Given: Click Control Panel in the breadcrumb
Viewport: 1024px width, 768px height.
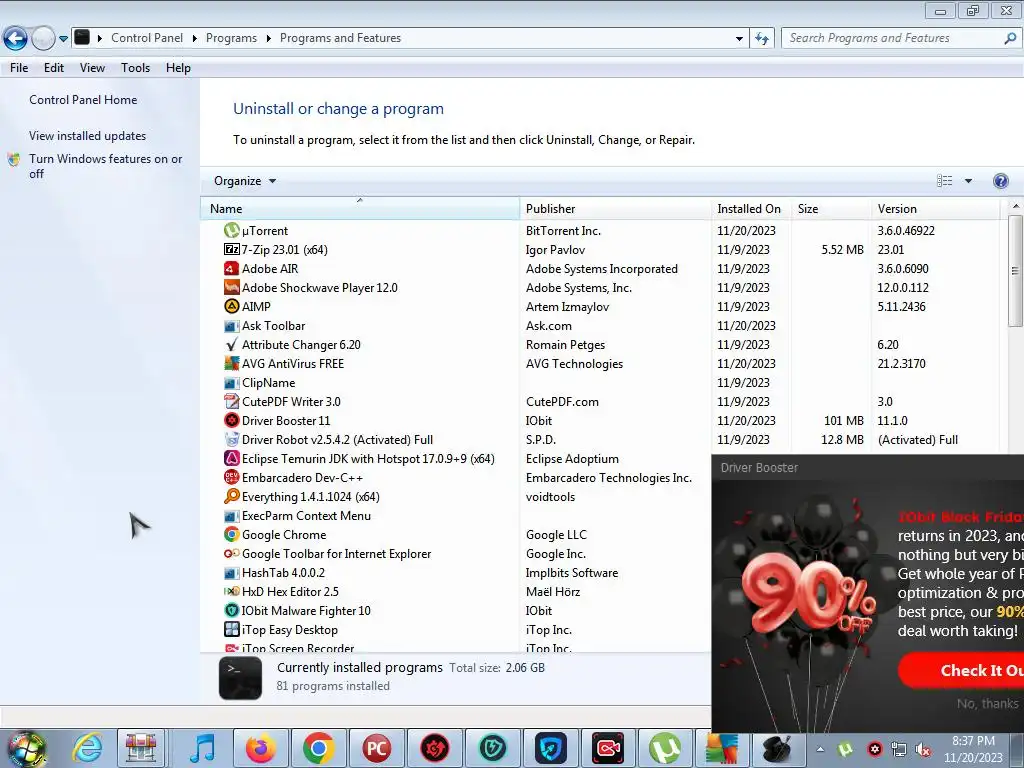Looking at the screenshot, I should 147,38.
